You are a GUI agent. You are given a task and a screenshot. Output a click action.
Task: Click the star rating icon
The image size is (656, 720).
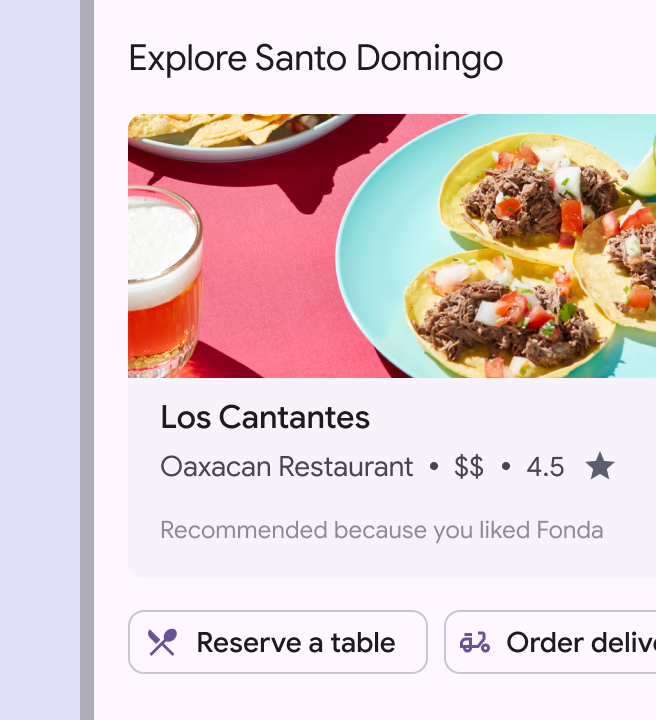[600, 466]
